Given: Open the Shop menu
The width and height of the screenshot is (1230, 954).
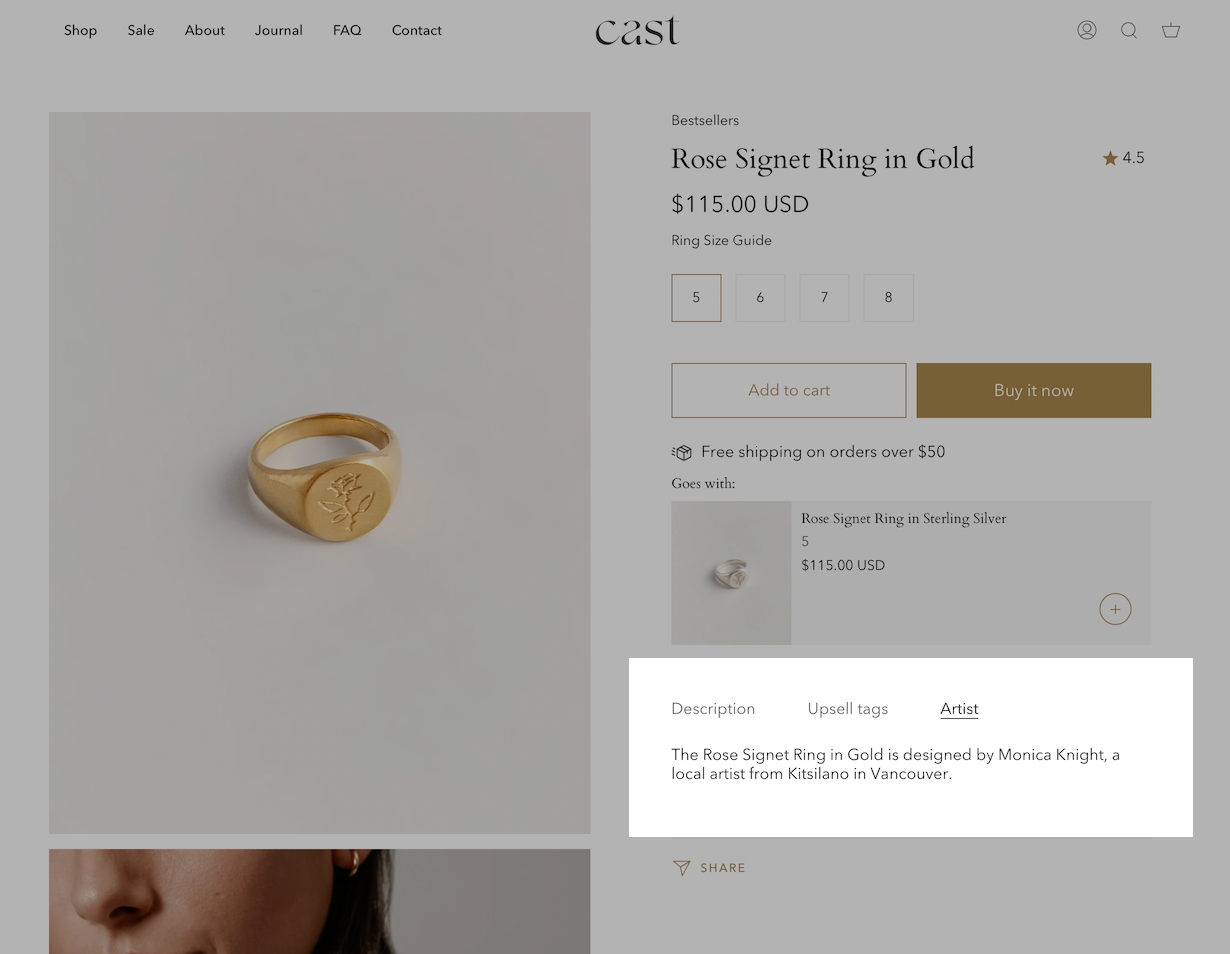Looking at the screenshot, I should pyautogui.click(x=80, y=30).
